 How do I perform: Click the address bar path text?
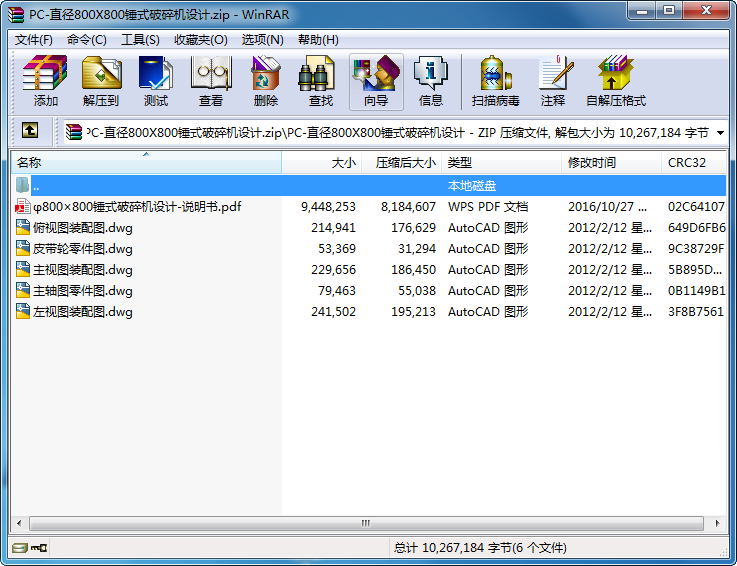pyautogui.click(x=397, y=133)
